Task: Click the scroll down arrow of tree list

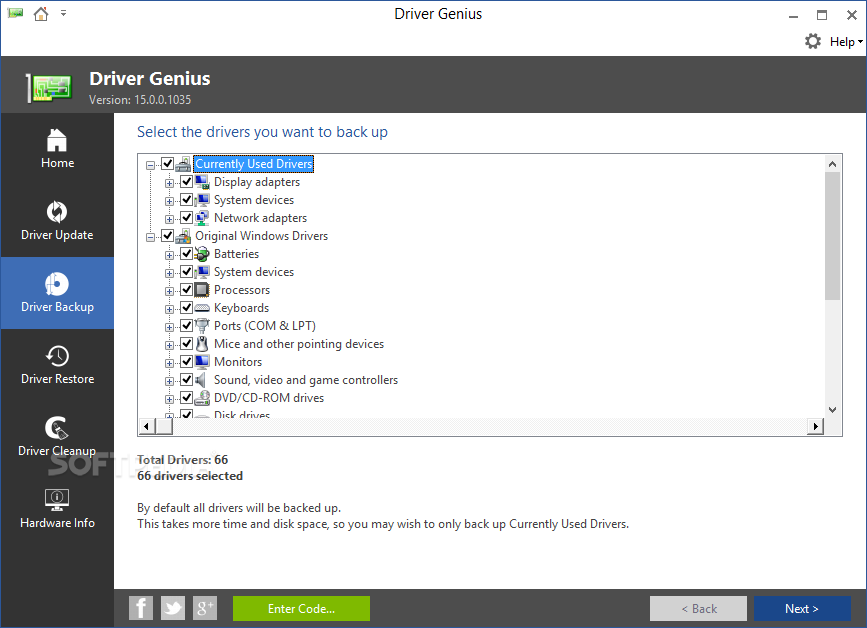Action: [x=832, y=410]
